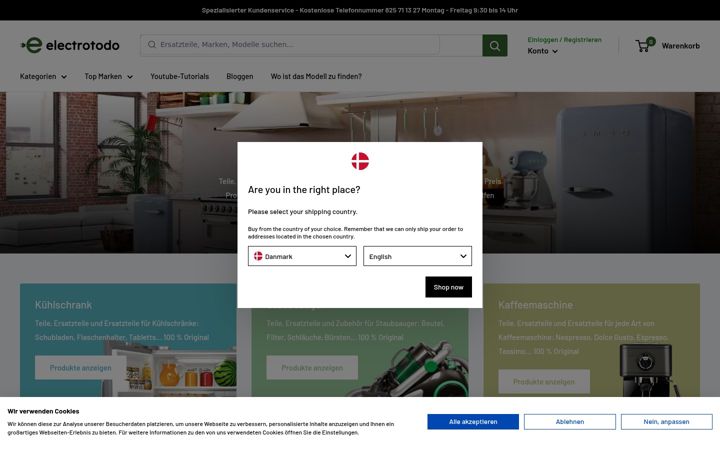Click the Kaffeemaschine card heading
The height and width of the screenshot is (450, 720).
click(x=535, y=305)
